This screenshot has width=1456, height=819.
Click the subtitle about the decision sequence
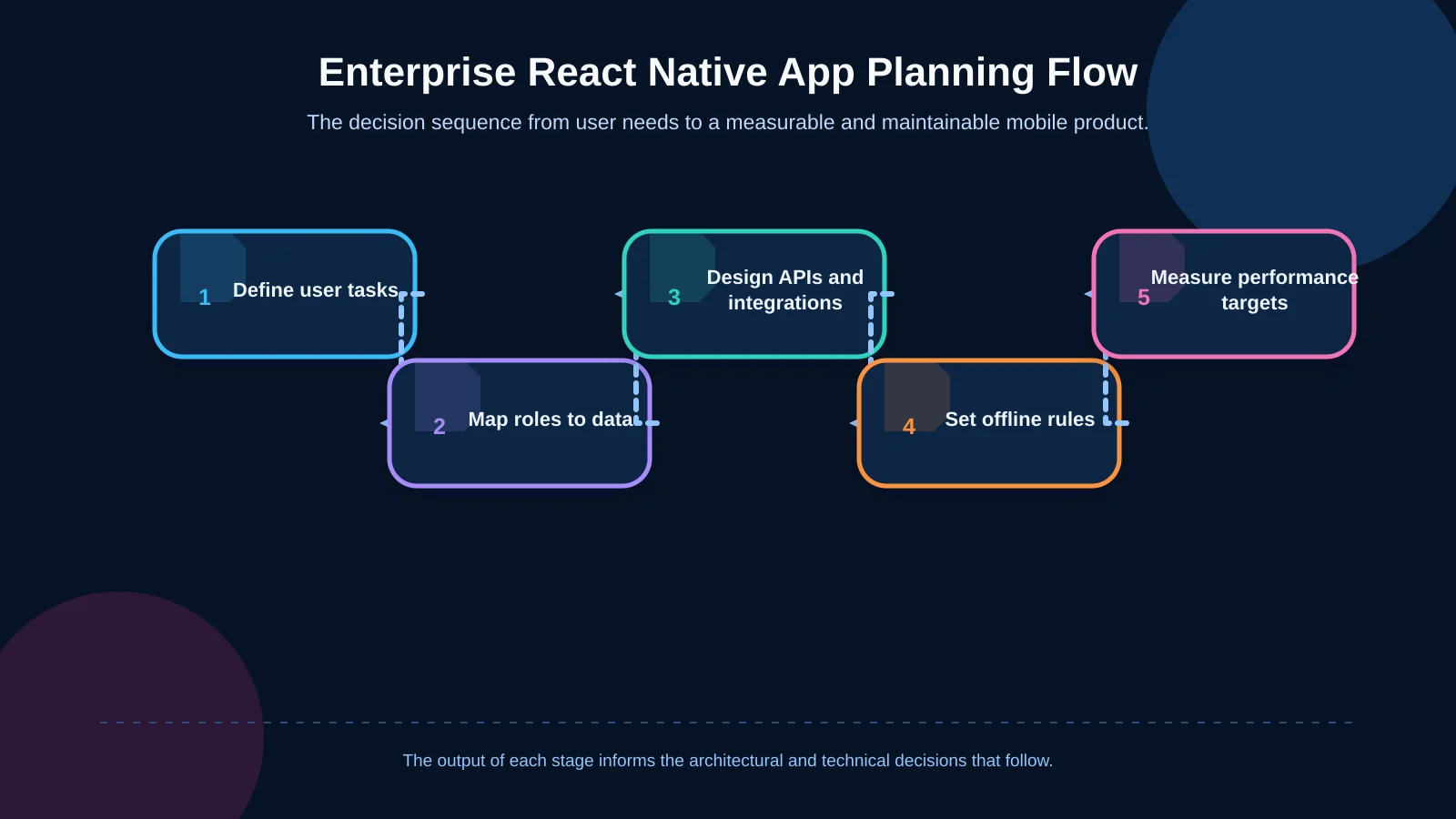(728, 122)
